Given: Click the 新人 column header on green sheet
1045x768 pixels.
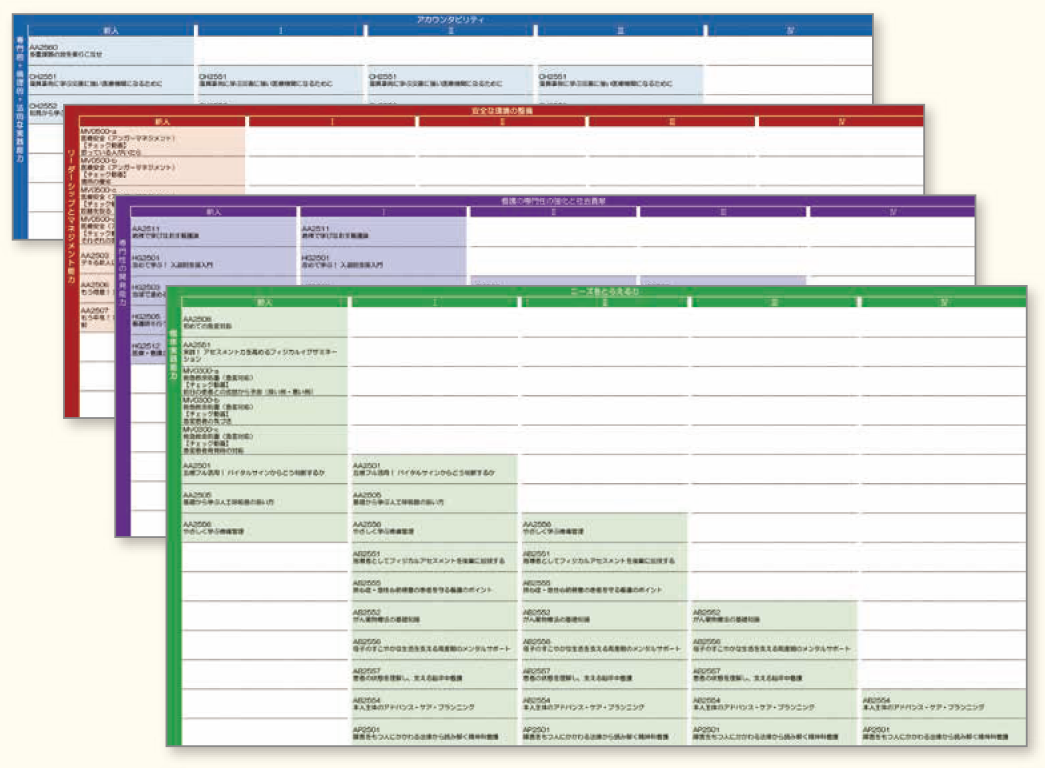Looking at the screenshot, I should pyautogui.click(x=265, y=302).
